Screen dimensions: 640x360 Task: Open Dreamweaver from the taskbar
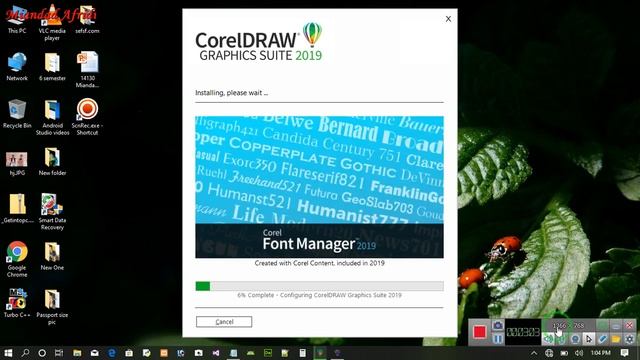[268, 353]
